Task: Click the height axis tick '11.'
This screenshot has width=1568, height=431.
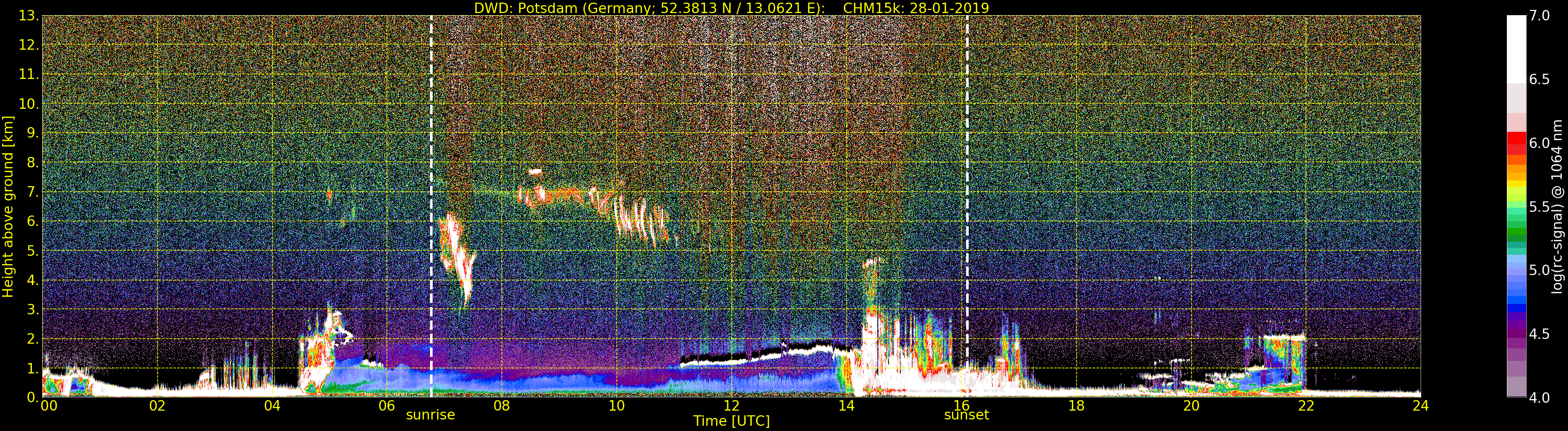Action: click(x=29, y=74)
